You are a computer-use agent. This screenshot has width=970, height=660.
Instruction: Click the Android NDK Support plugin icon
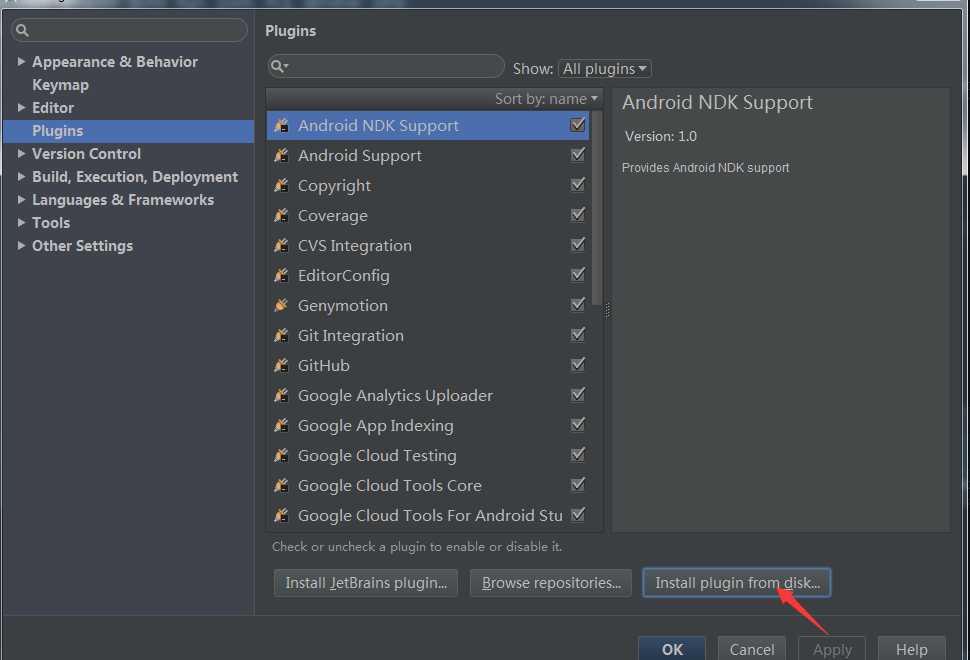[x=281, y=126]
